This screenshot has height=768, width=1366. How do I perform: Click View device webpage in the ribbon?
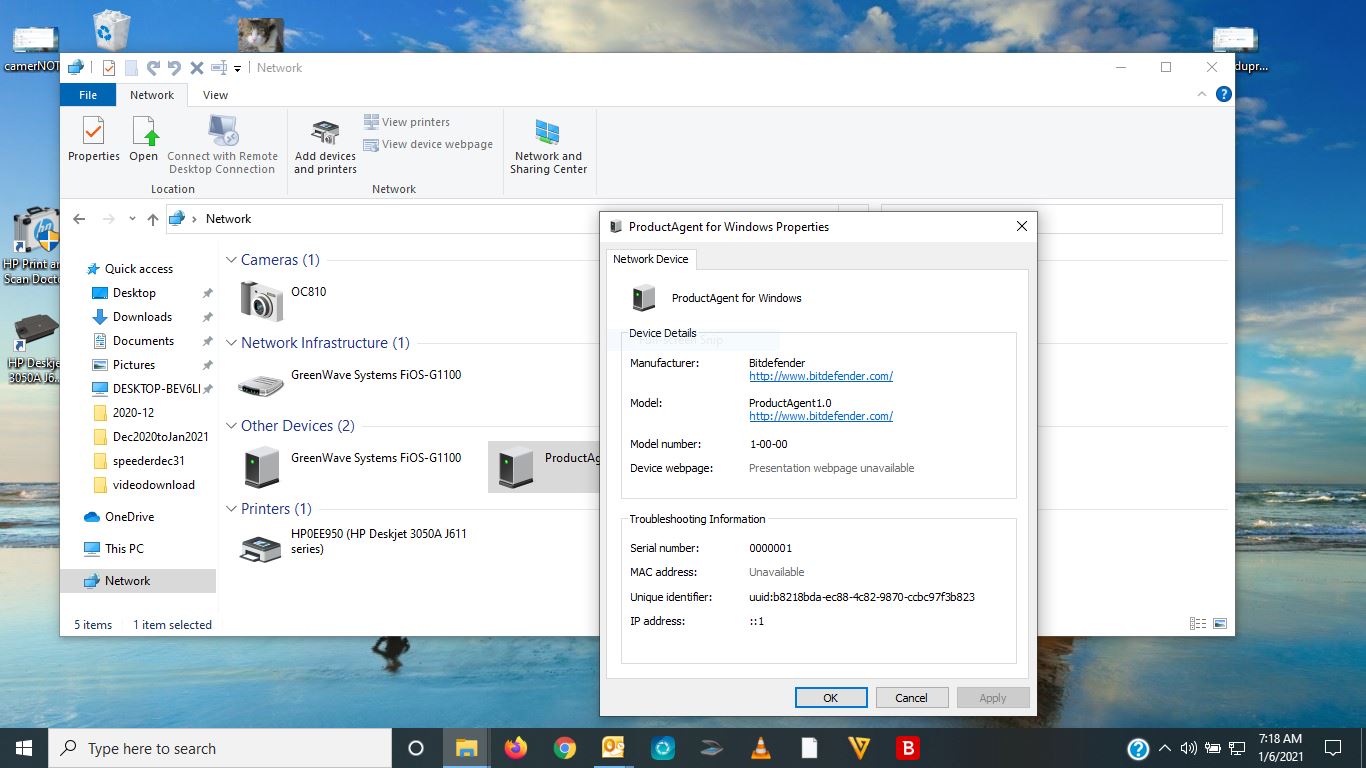pyautogui.click(x=428, y=144)
